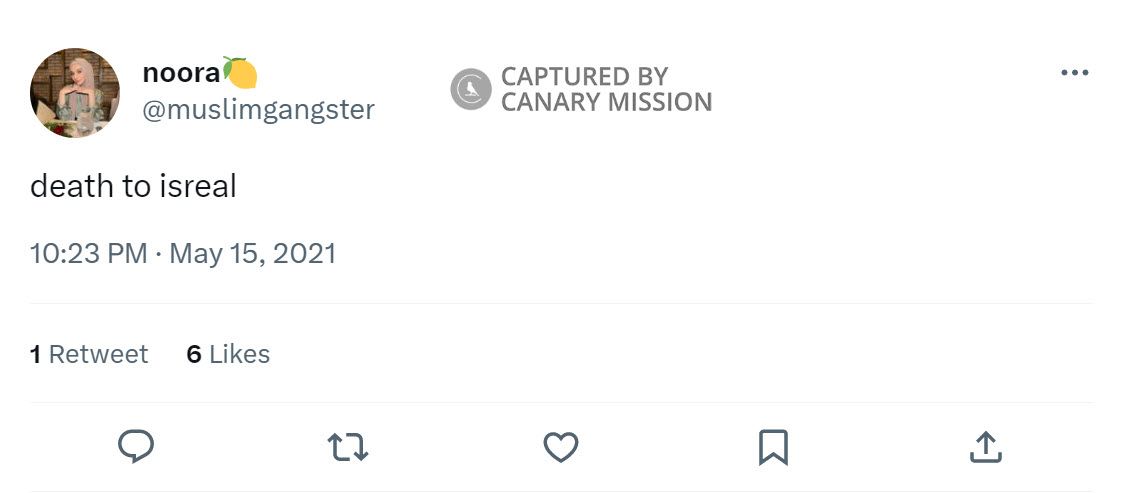
Task: Bookmark this tweet using the bookmark icon
Action: point(773,447)
